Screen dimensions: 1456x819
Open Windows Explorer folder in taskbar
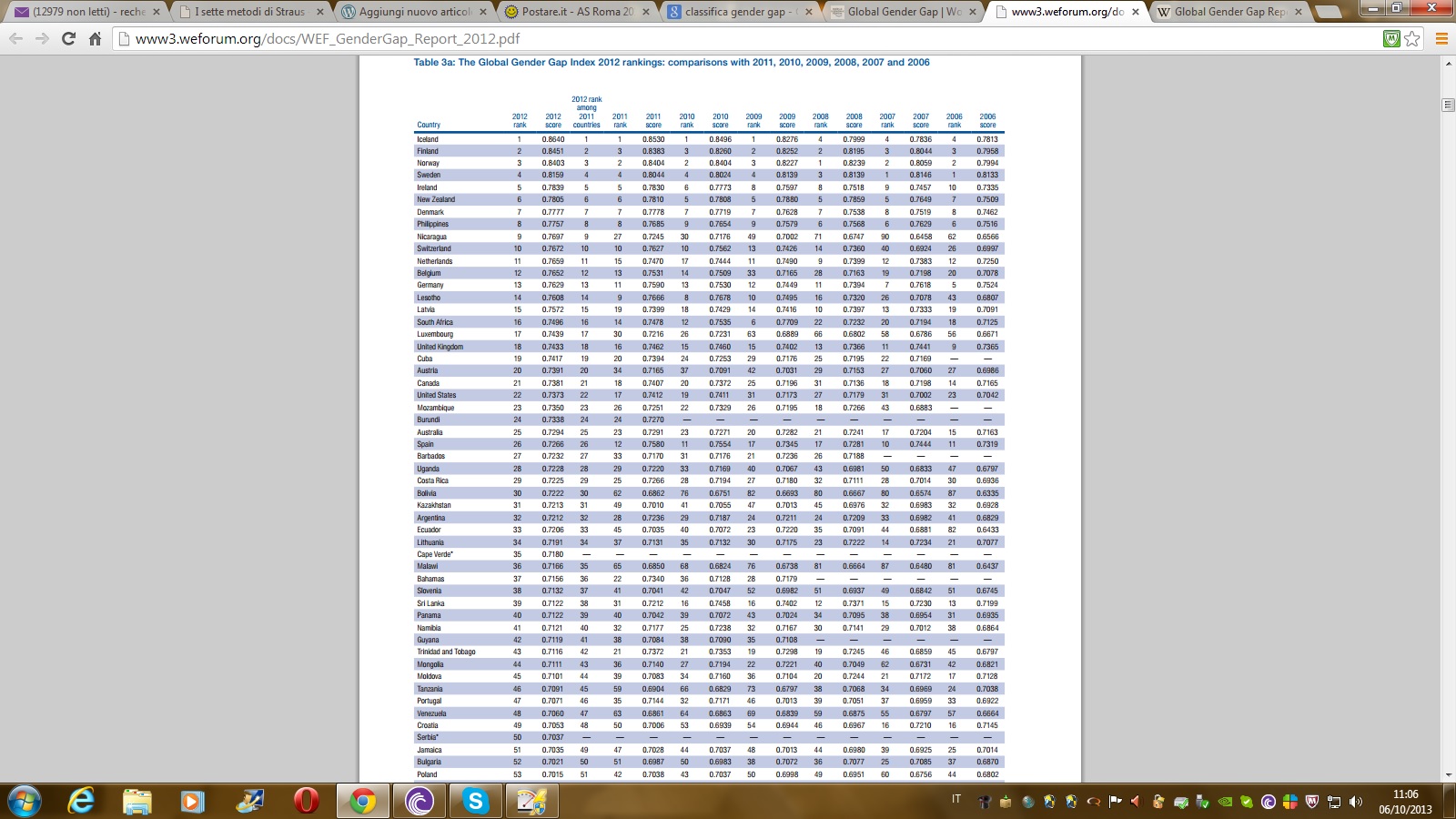click(x=137, y=801)
